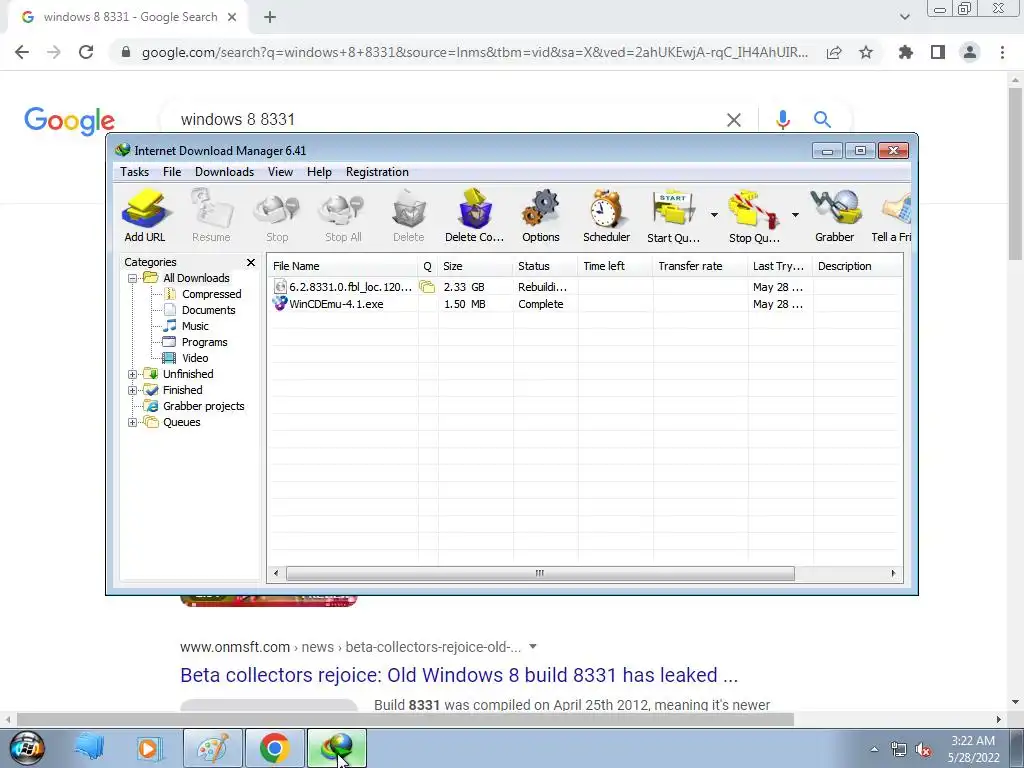
Task: Reload the Chrome page
Action: coord(86,52)
